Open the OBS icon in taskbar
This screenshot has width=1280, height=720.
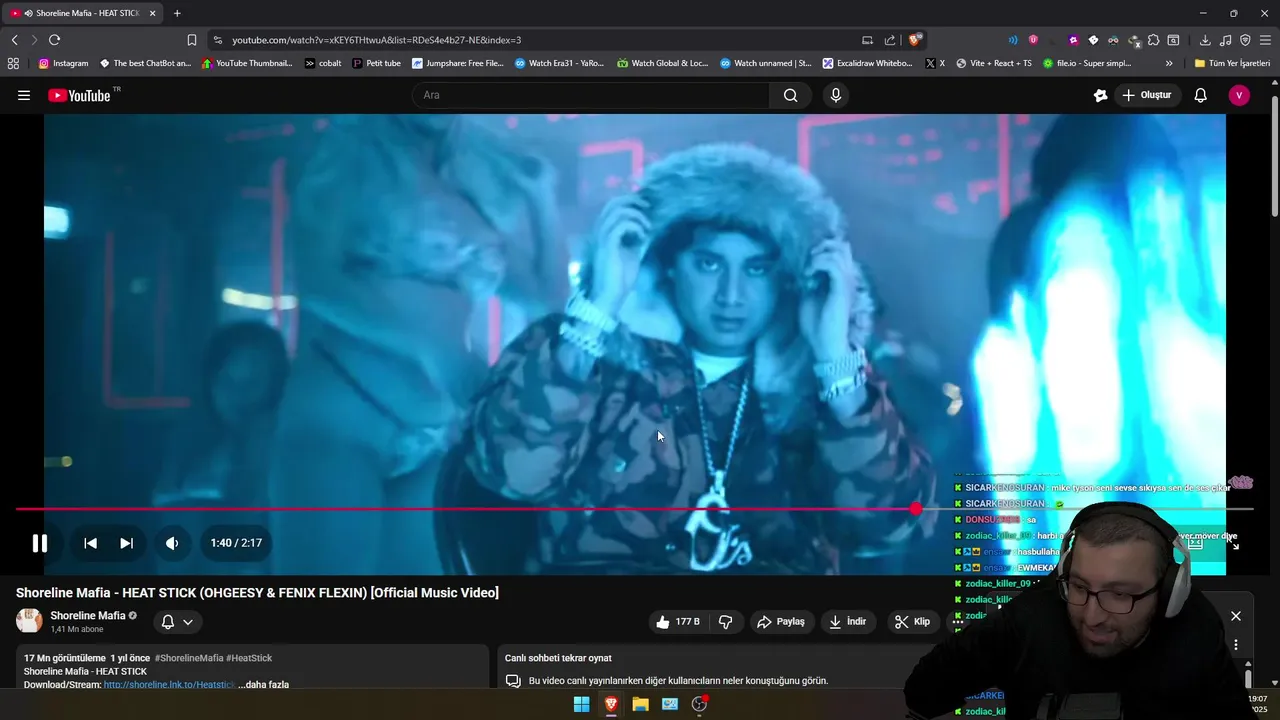point(699,704)
